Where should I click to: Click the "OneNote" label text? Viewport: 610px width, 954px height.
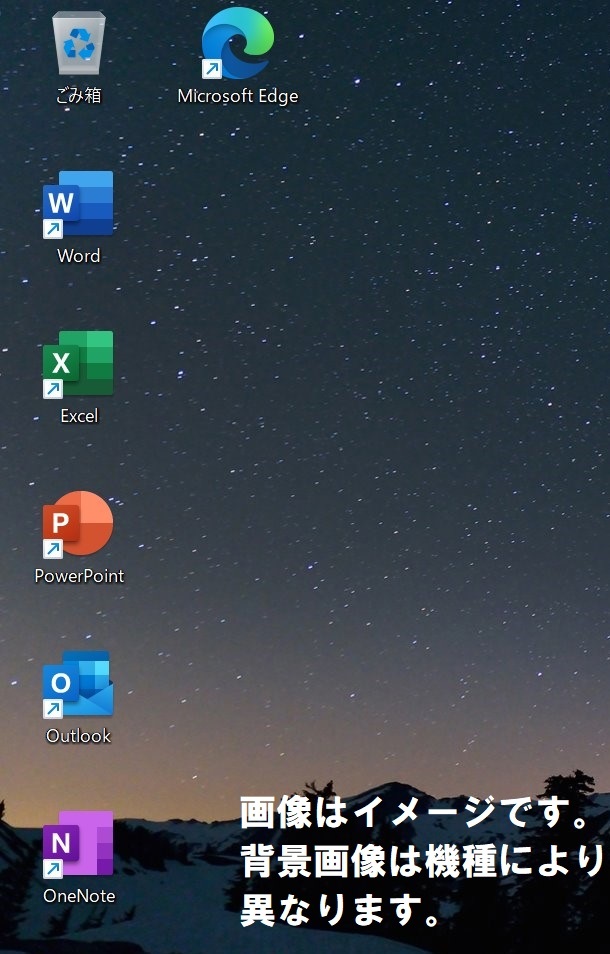79,896
